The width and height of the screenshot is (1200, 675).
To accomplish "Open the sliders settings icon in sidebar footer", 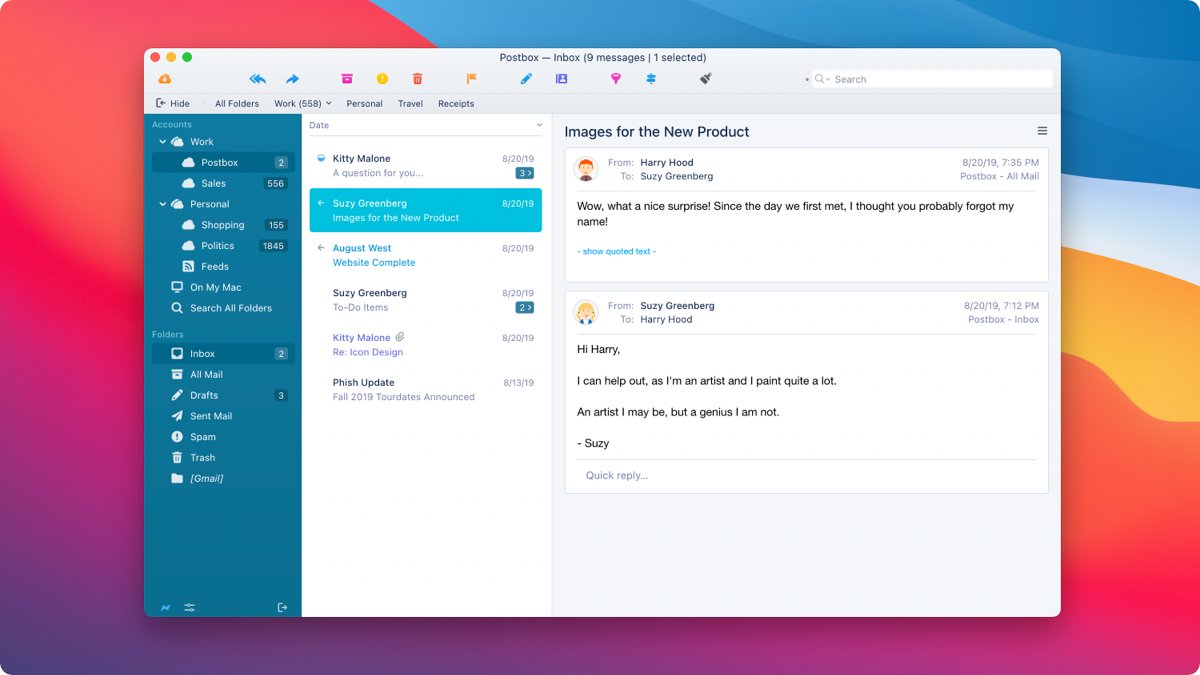I will 190,607.
